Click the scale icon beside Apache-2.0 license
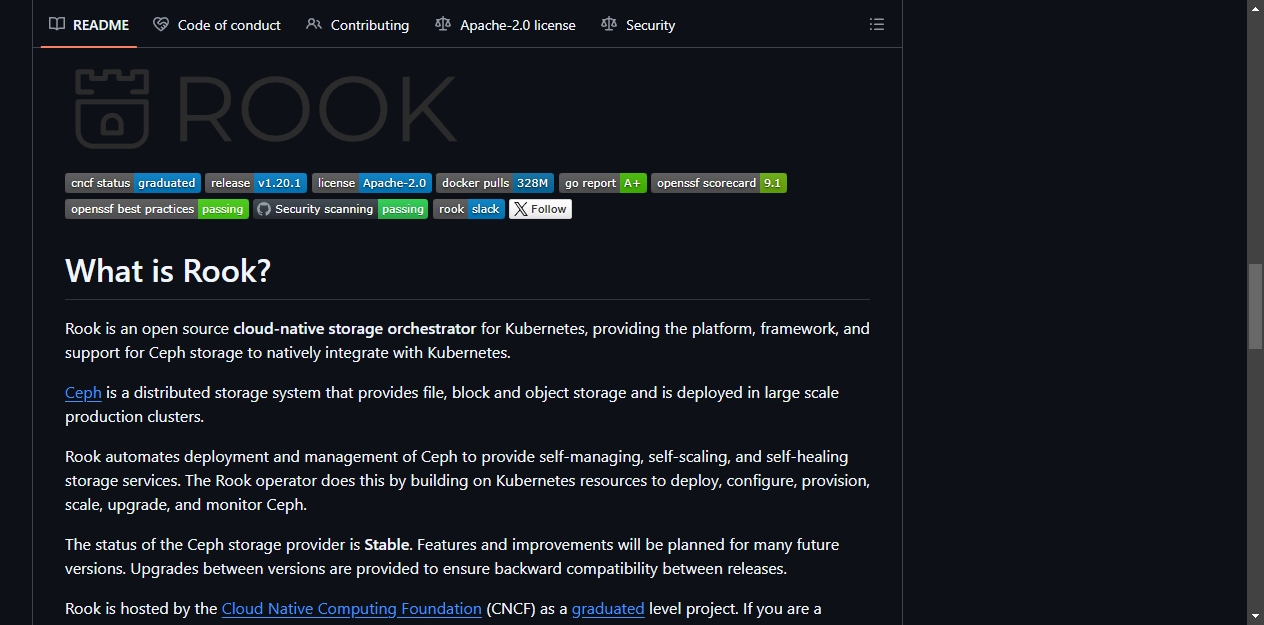Viewport: 1264px width, 625px height. point(443,24)
